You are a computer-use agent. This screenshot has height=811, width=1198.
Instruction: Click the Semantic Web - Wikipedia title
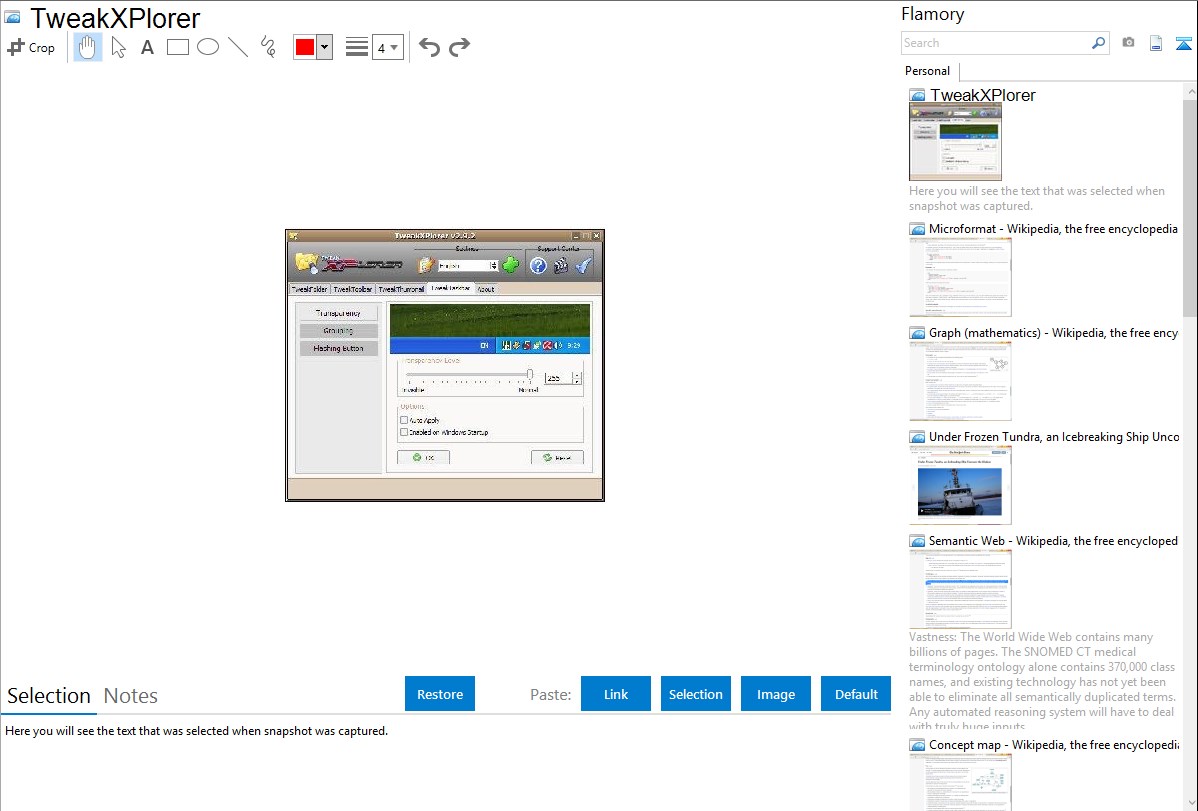pos(1053,540)
